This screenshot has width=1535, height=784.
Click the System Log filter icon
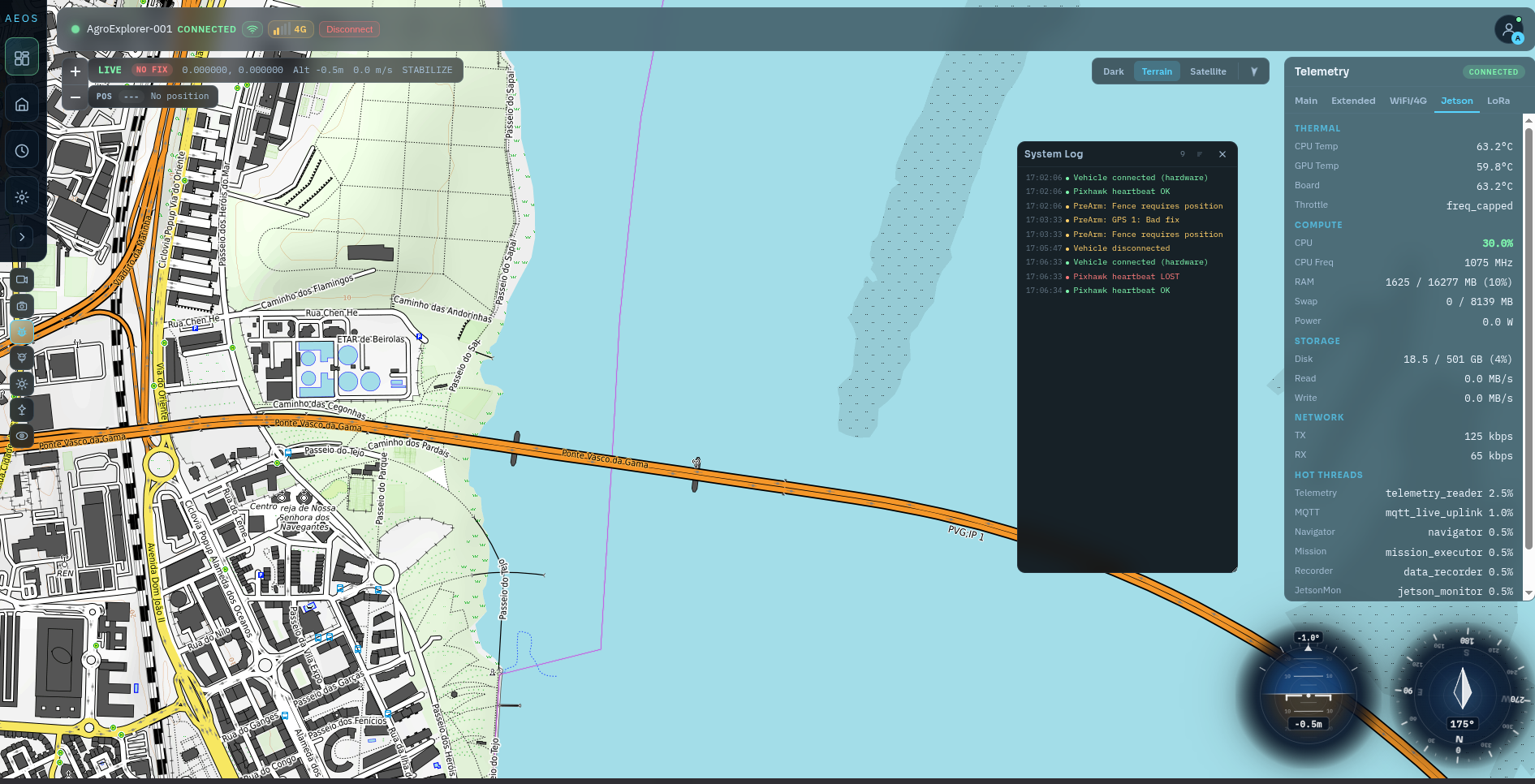tap(1200, 154)
